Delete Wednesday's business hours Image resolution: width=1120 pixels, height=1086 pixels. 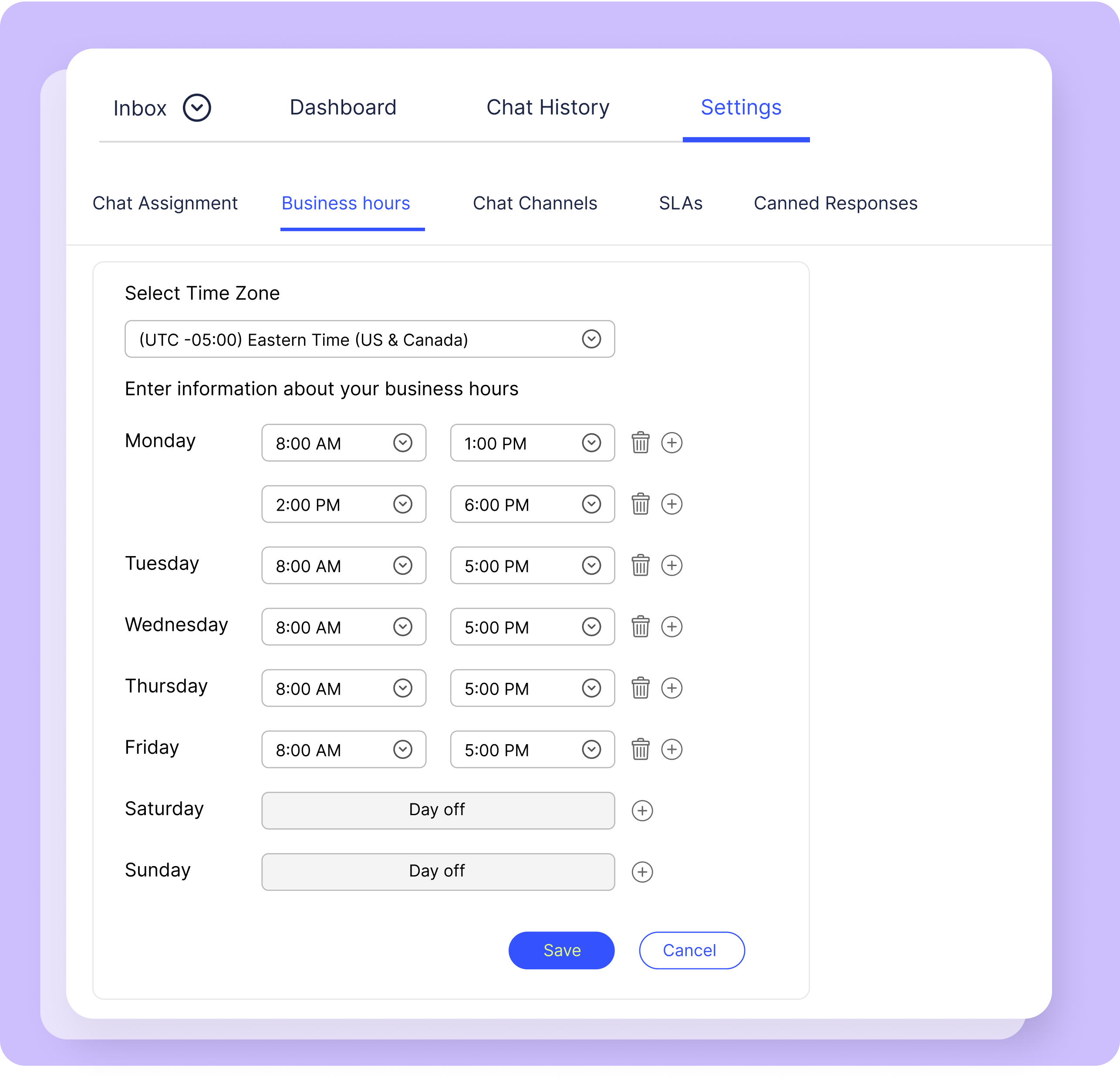pyautogui.click(x=641, y=627)
